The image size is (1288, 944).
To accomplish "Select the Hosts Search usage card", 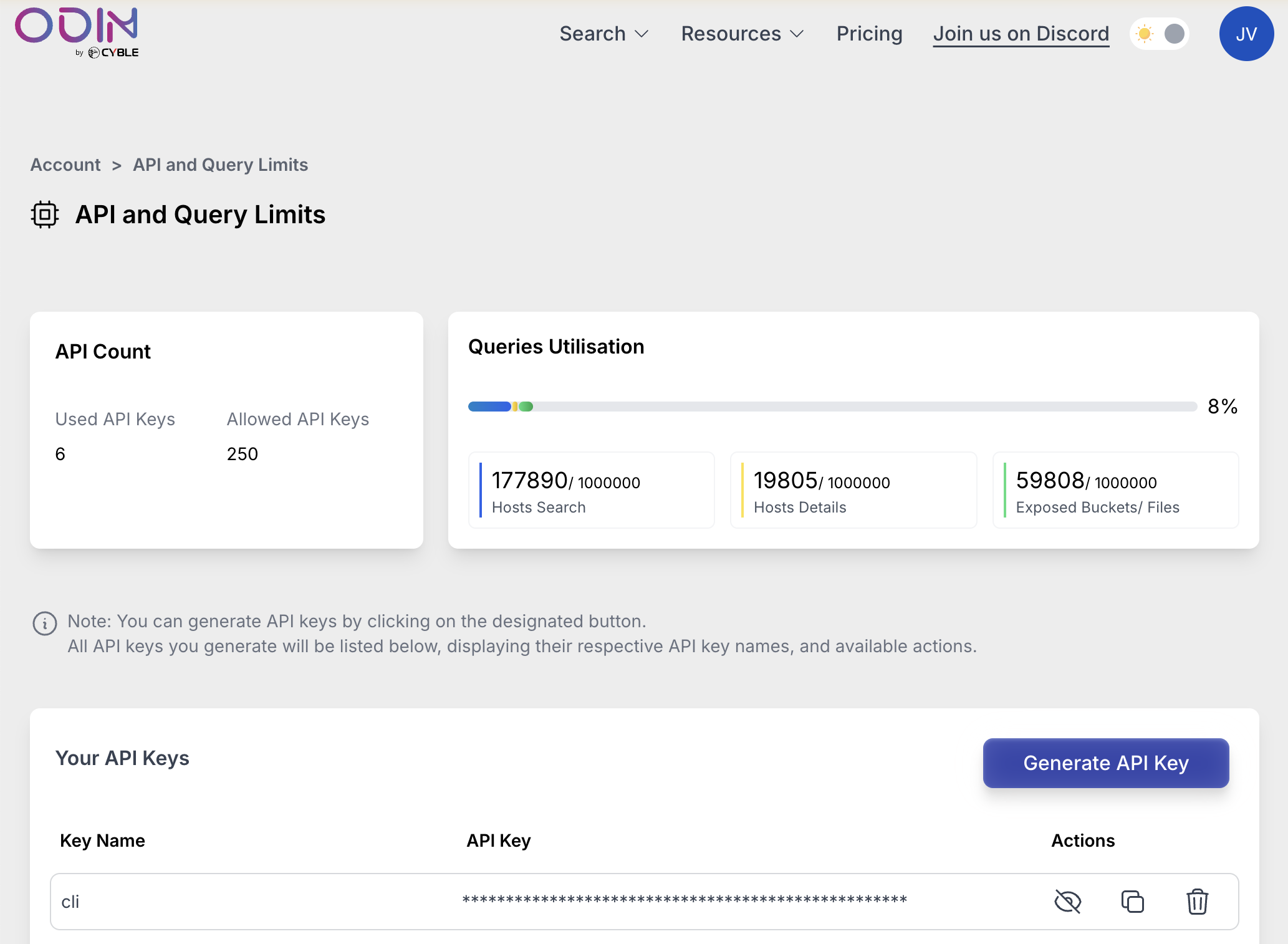I will 591,490.
